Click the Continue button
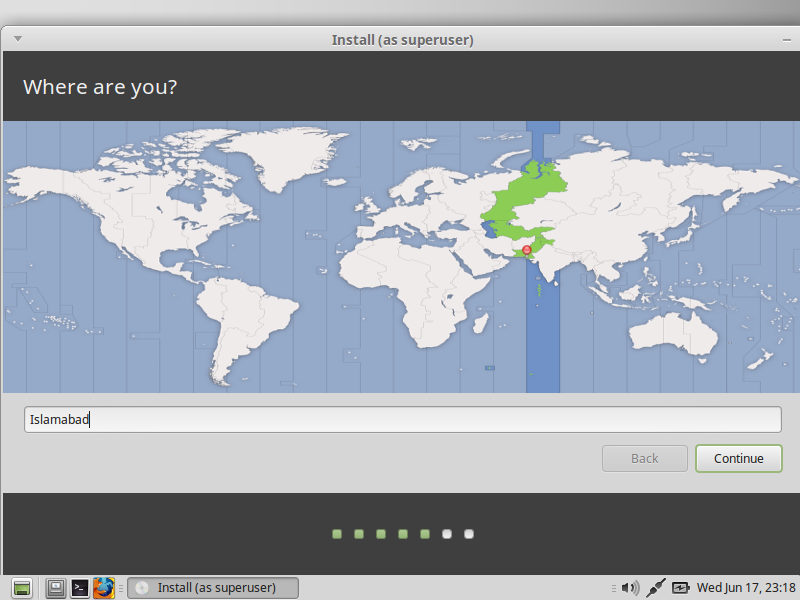 pos(738,458)
